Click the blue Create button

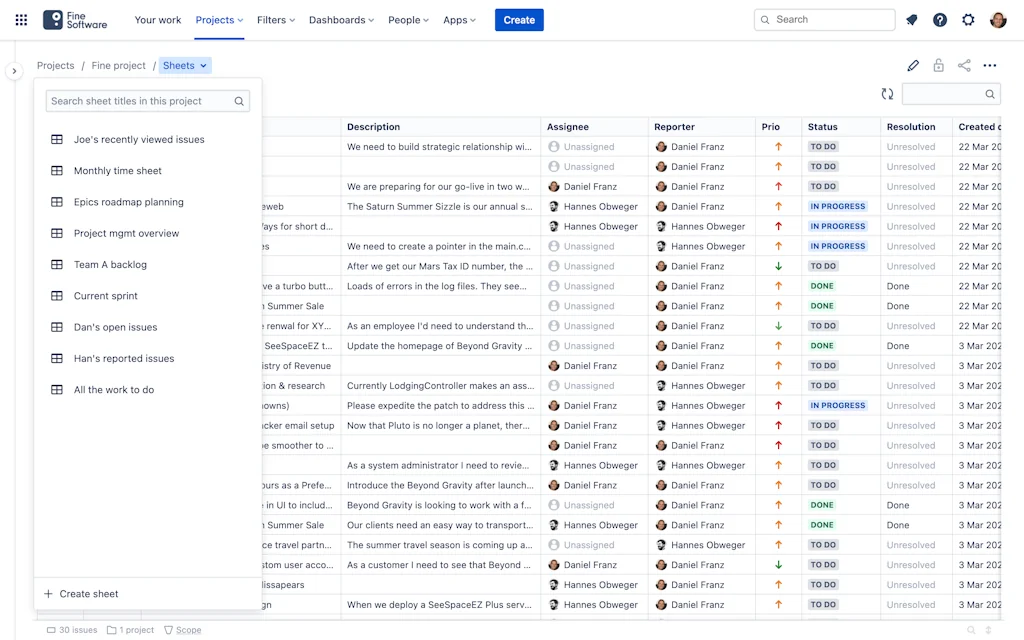pos(519,20)
